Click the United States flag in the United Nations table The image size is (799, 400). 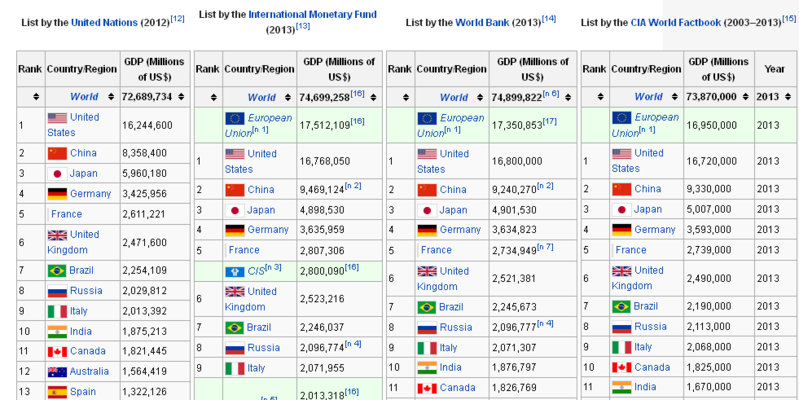coord(57,118)
